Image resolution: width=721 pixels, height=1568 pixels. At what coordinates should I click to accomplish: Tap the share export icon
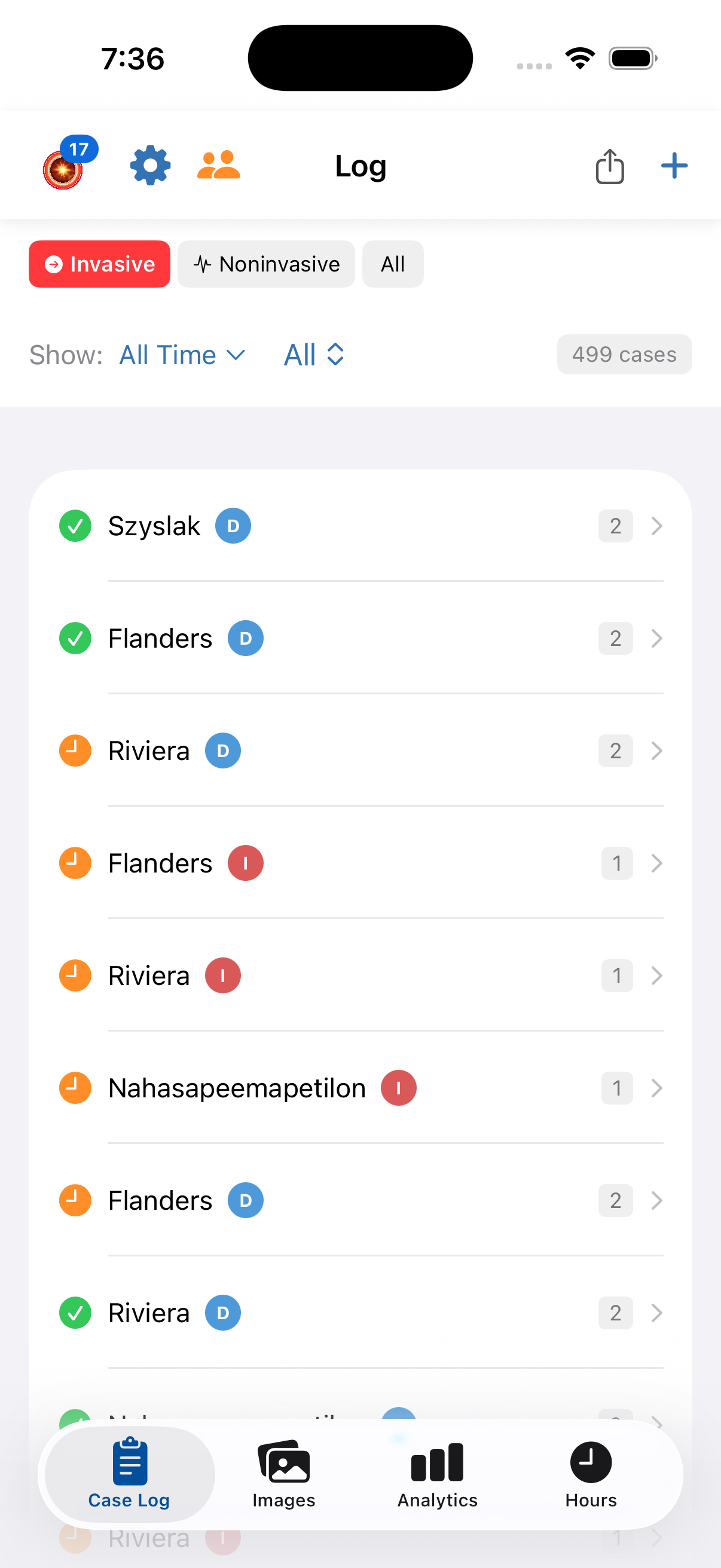point(610,166)
